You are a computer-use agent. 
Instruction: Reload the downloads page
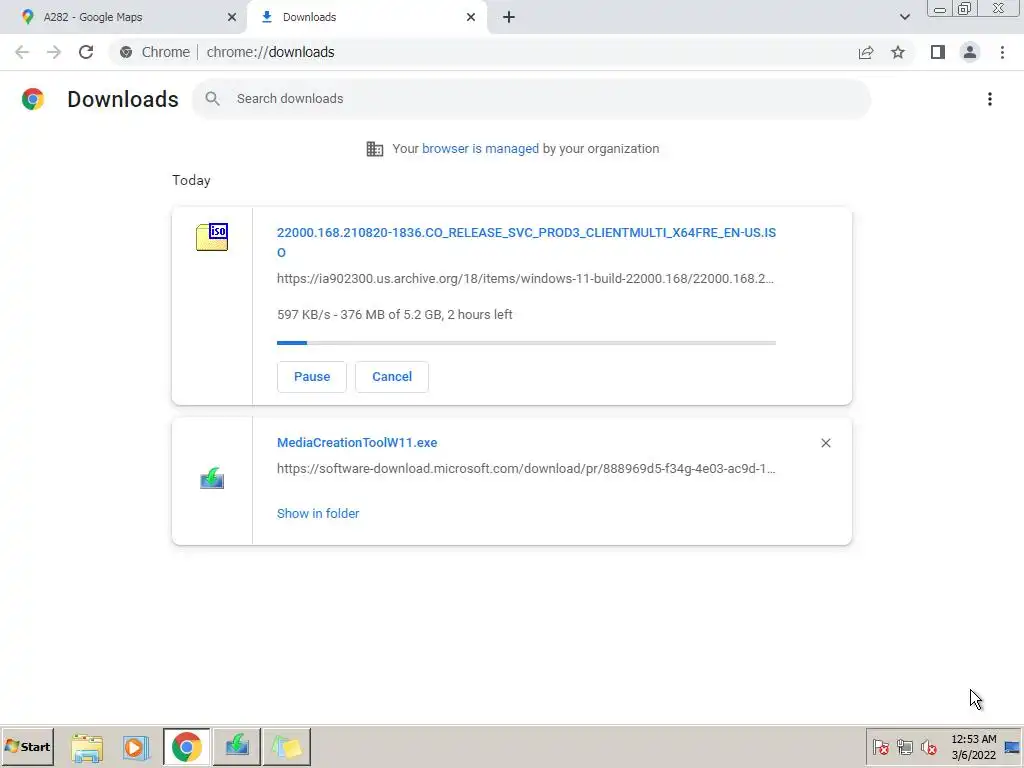(x=86, y=52)
